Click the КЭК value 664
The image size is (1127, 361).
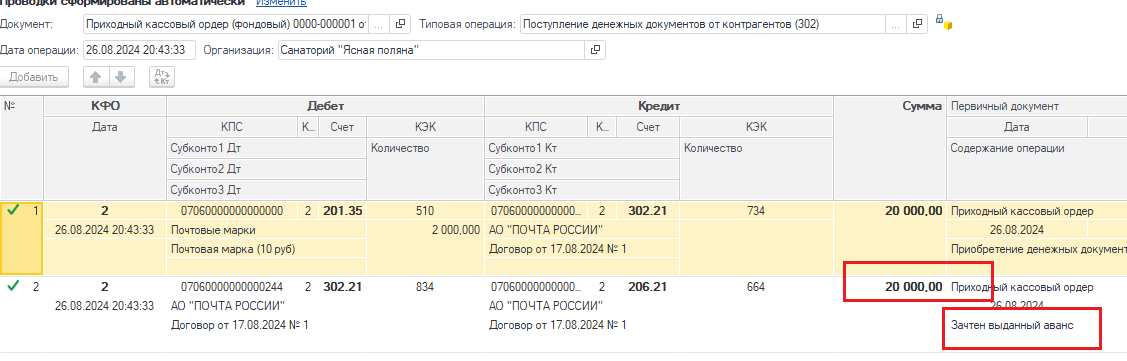tap(755, 286)
